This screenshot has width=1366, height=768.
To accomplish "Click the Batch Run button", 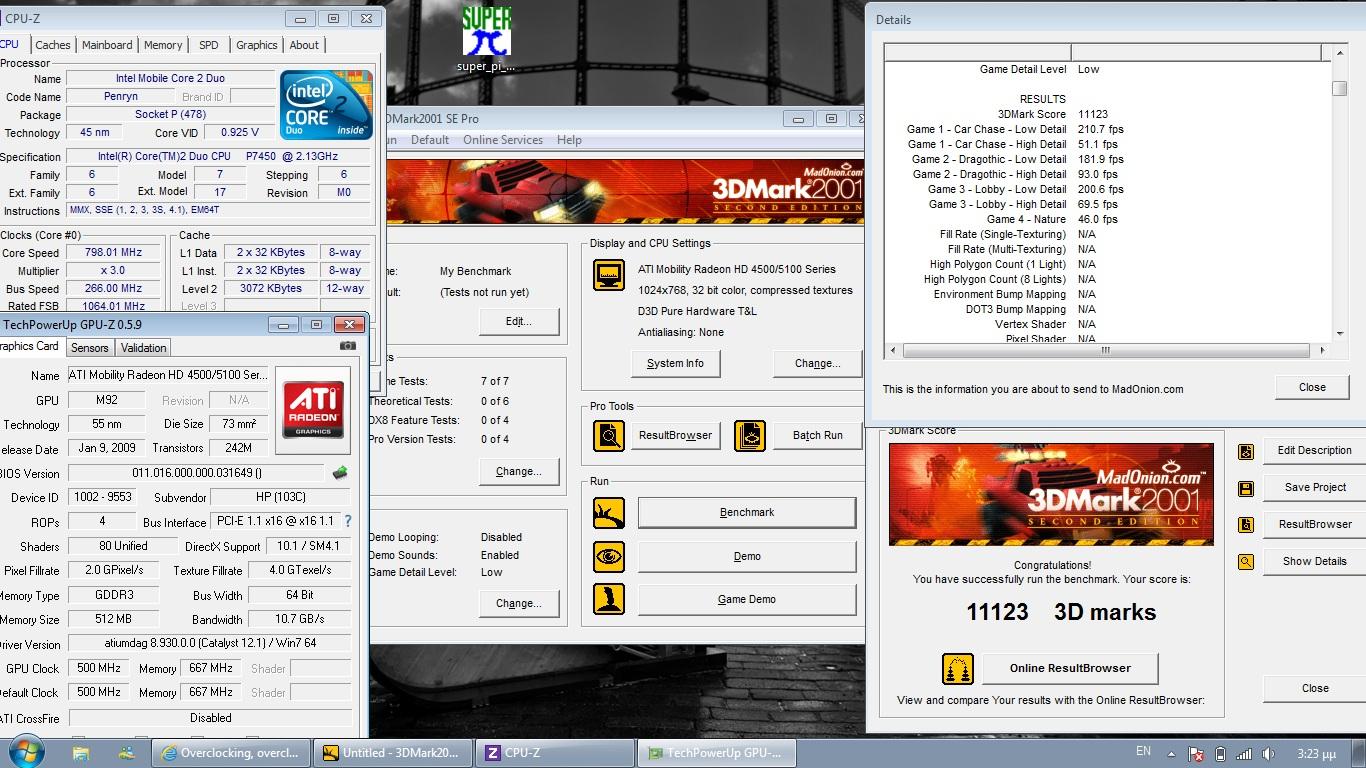I will click(818, 435).
